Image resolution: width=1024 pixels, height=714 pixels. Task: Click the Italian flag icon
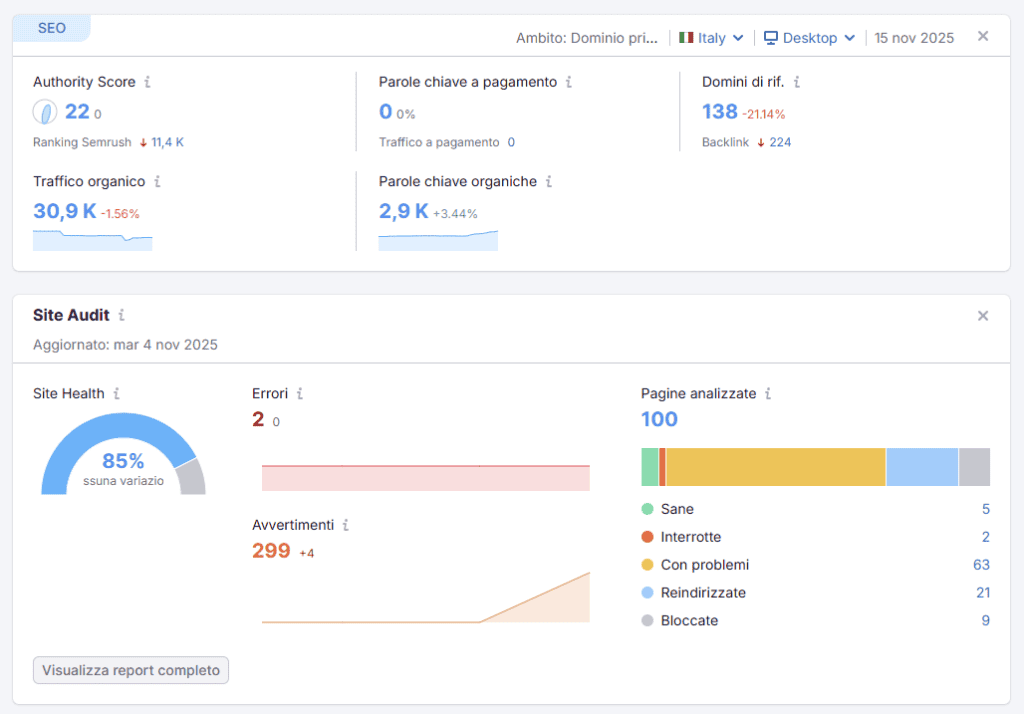[x=686, y=38]
